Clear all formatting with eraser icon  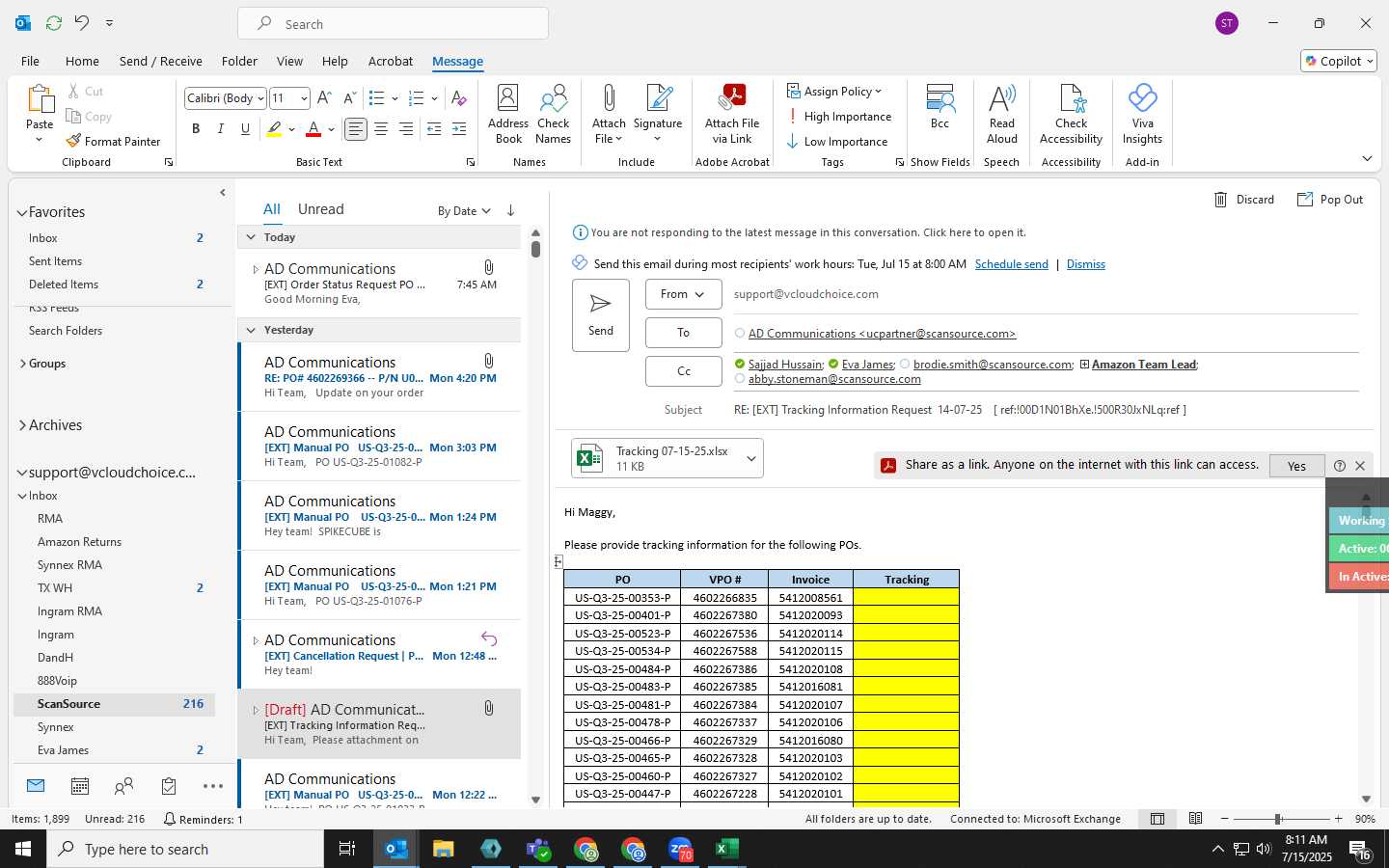pos(459,98)
